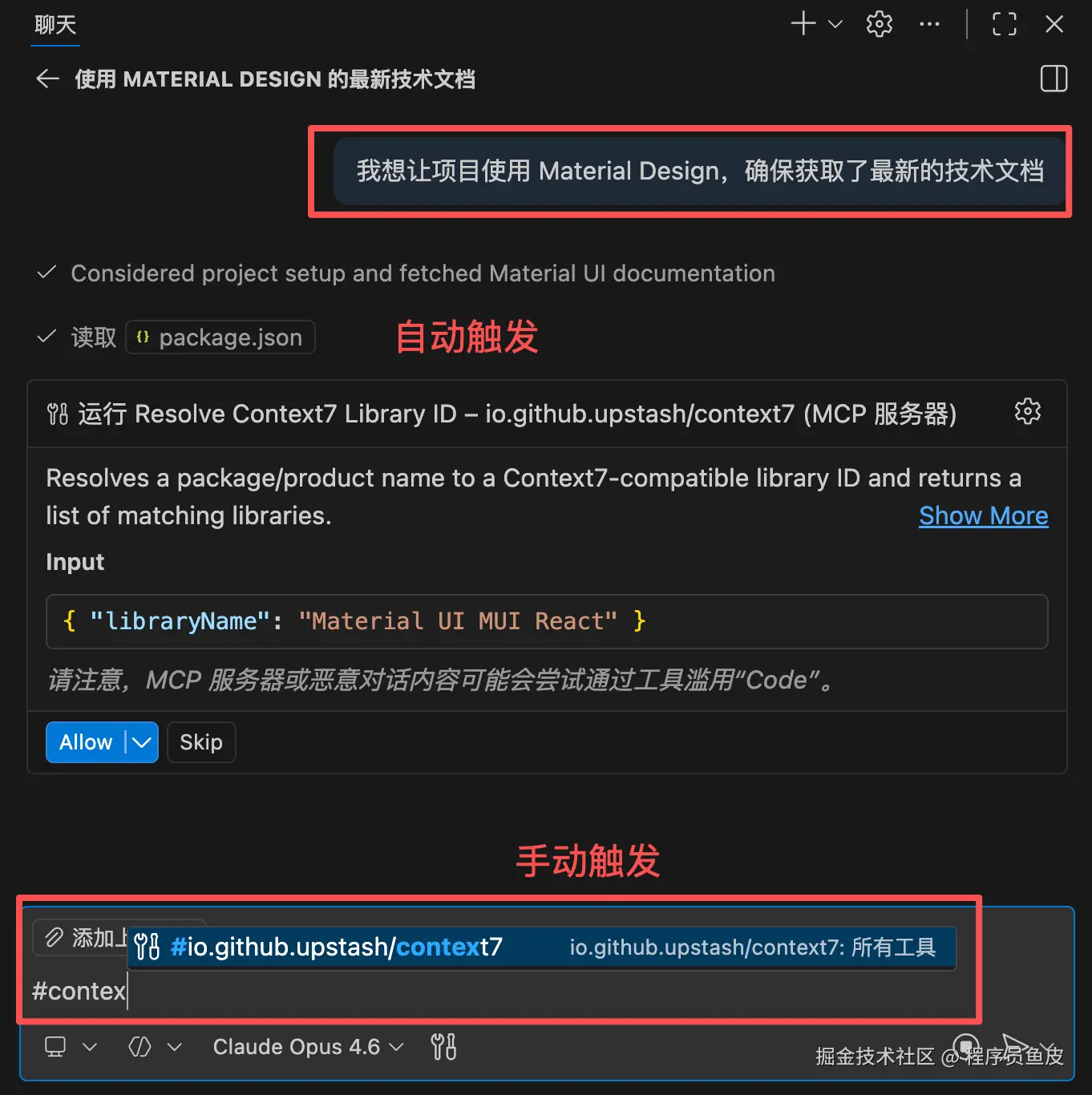Open chat settings gear icon
This screenshot has width=1092, height=1095.
pyautogui.click(x=880, y=24)
